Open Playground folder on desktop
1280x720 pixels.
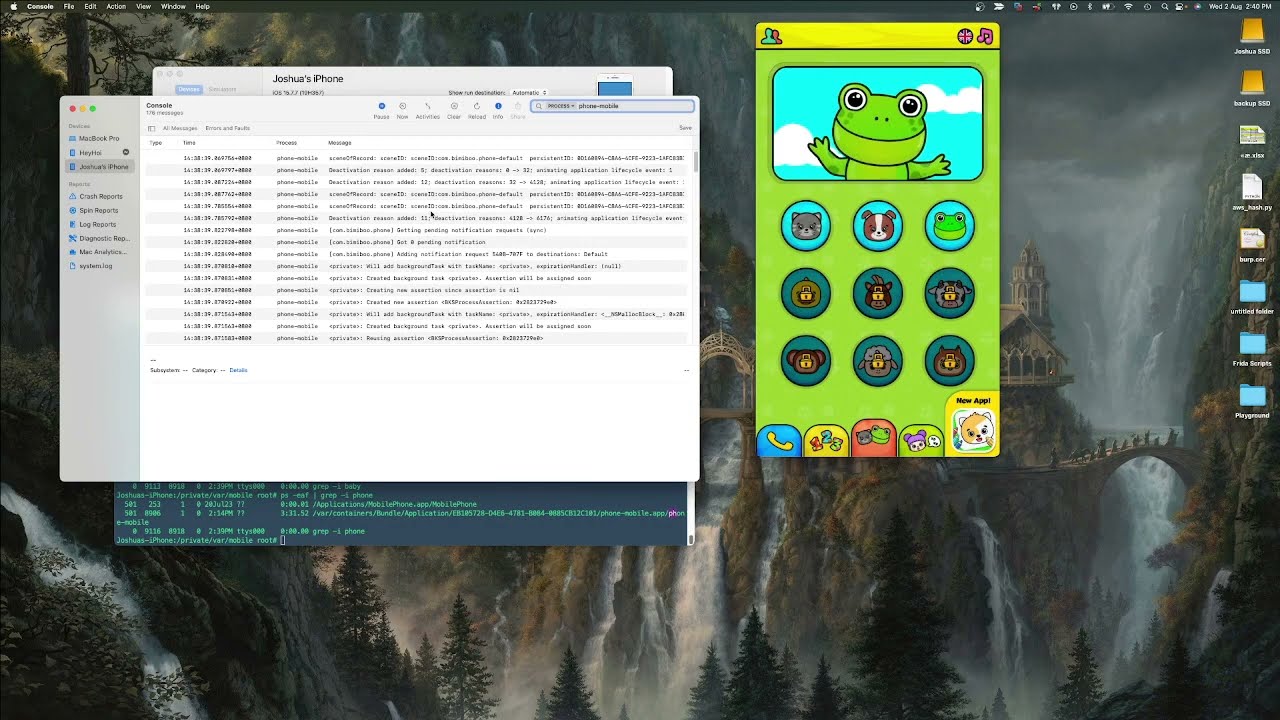pyautogui.click(x=1252, y=398)
